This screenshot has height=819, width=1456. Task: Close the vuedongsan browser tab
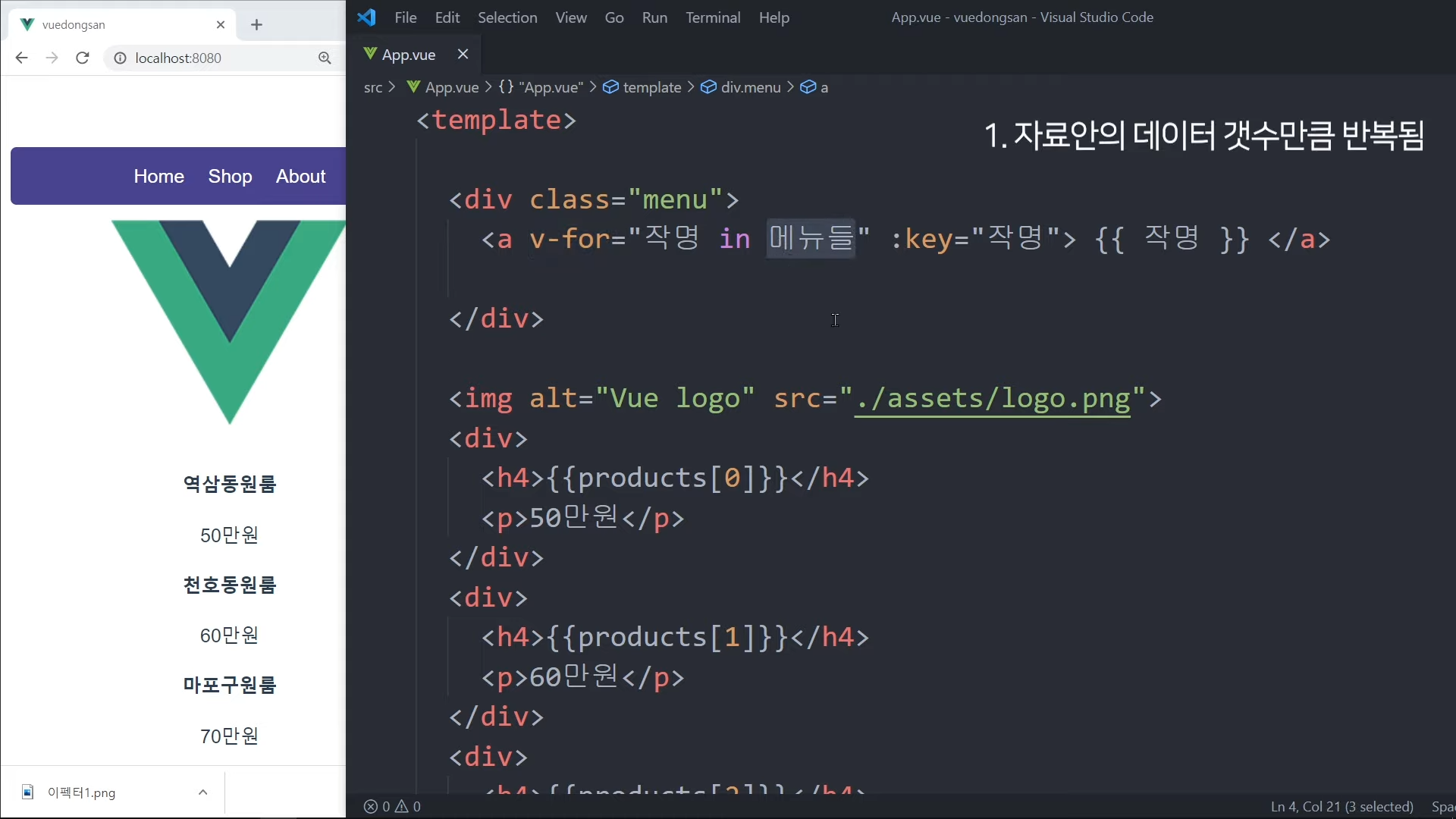(221, 24)
